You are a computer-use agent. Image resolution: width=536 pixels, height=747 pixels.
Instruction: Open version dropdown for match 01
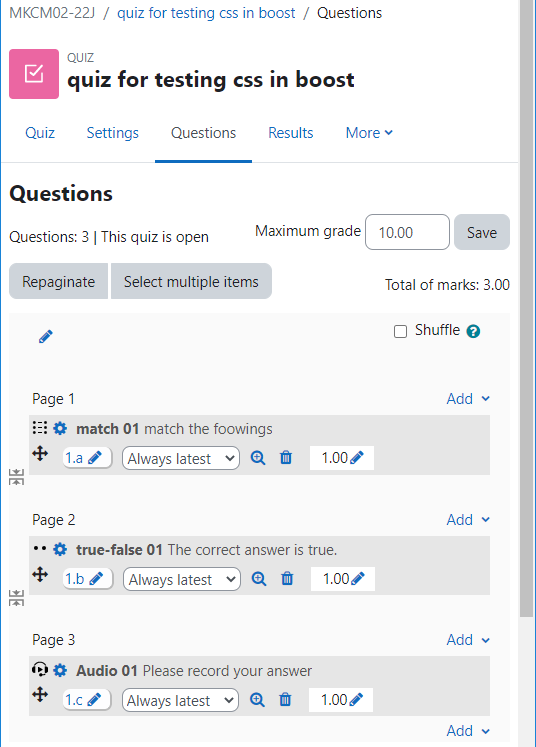point(181,458)
